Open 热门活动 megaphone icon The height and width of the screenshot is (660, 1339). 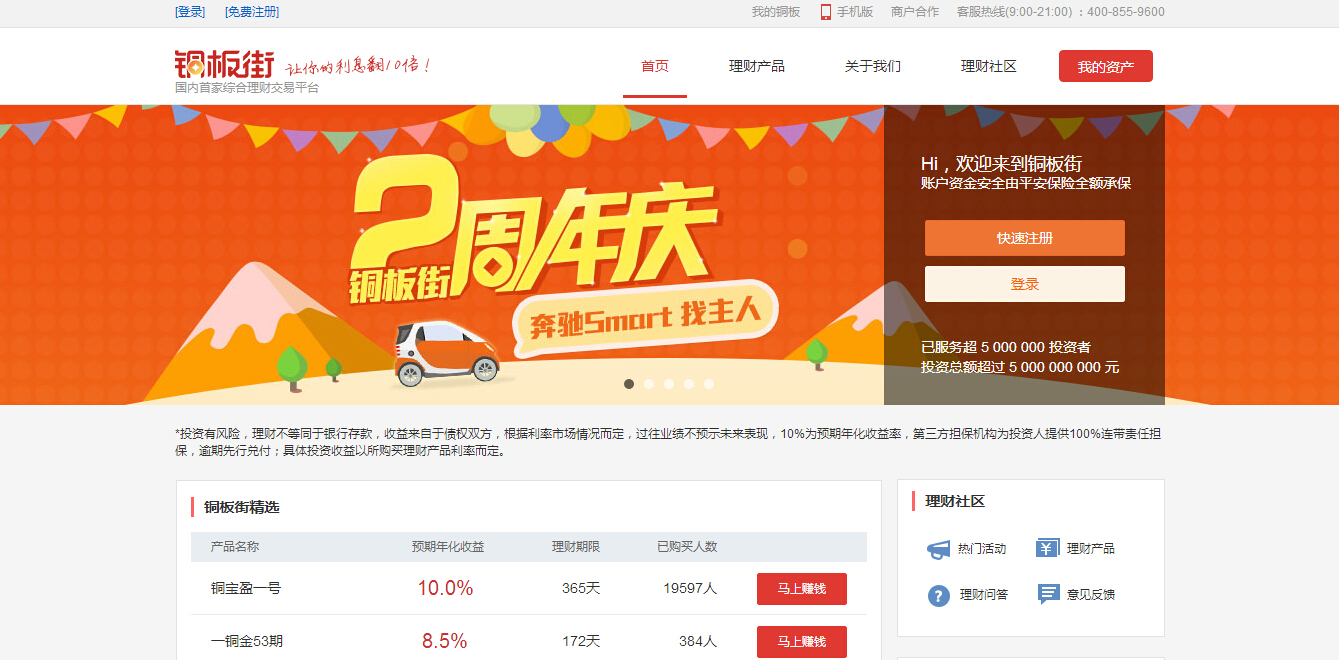(x=938, y=549)
